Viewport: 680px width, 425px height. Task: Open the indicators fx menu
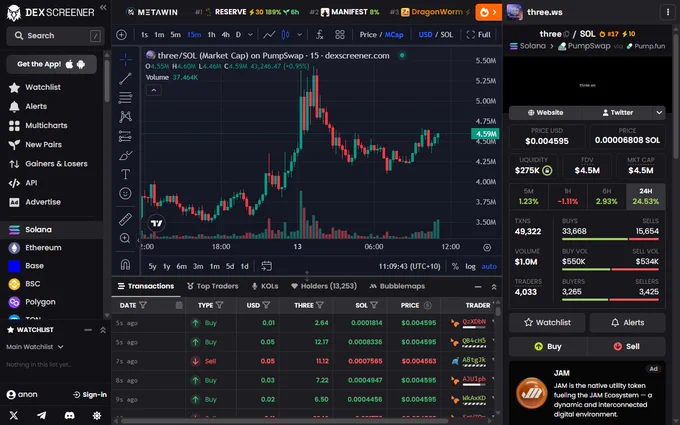click(x=320, y=35)
